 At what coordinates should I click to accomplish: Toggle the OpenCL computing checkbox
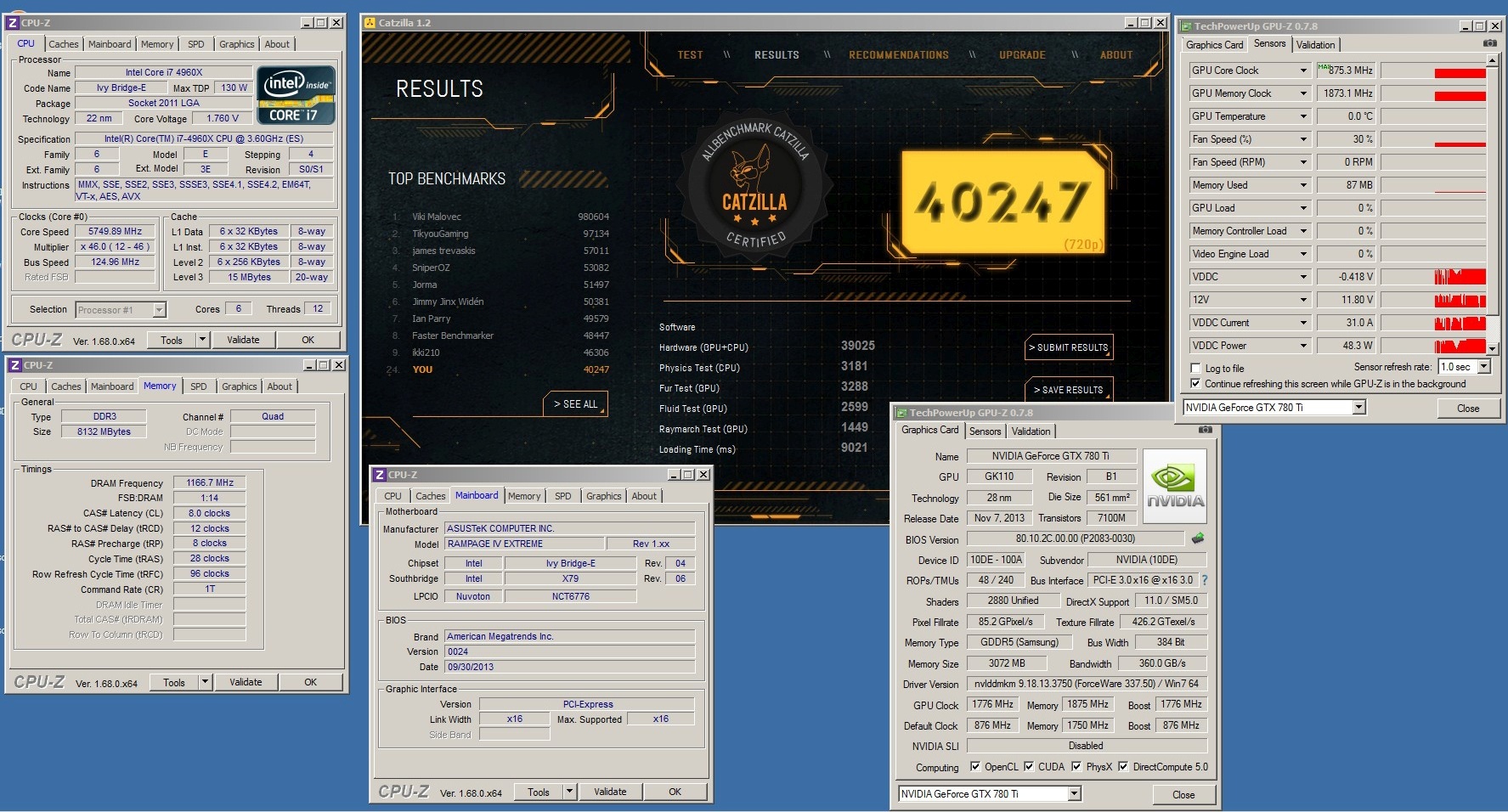click(x=975, y=767)
